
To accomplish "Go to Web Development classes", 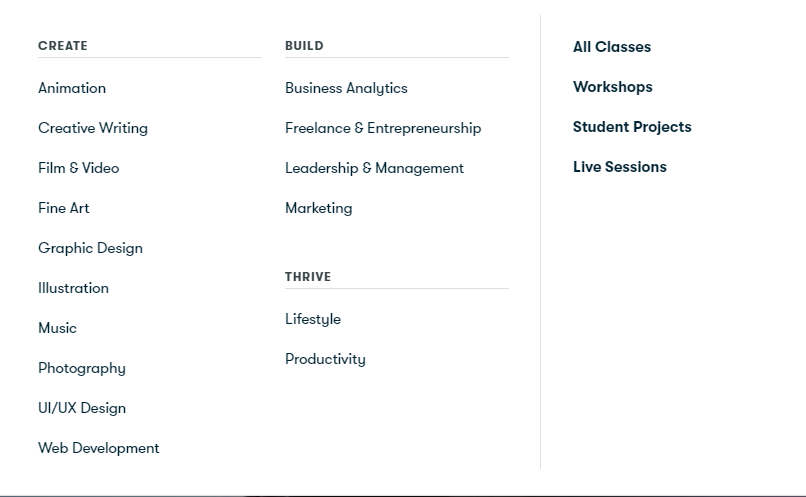I will pyautogui.click(x=99, y=448).
